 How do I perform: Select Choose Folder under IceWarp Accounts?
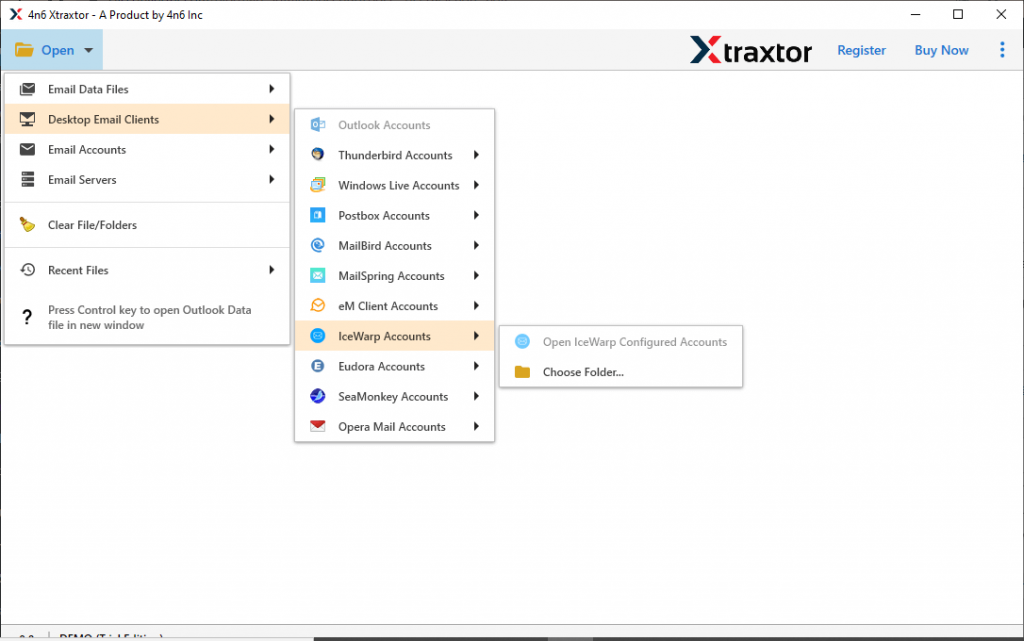tap(585, 371)
